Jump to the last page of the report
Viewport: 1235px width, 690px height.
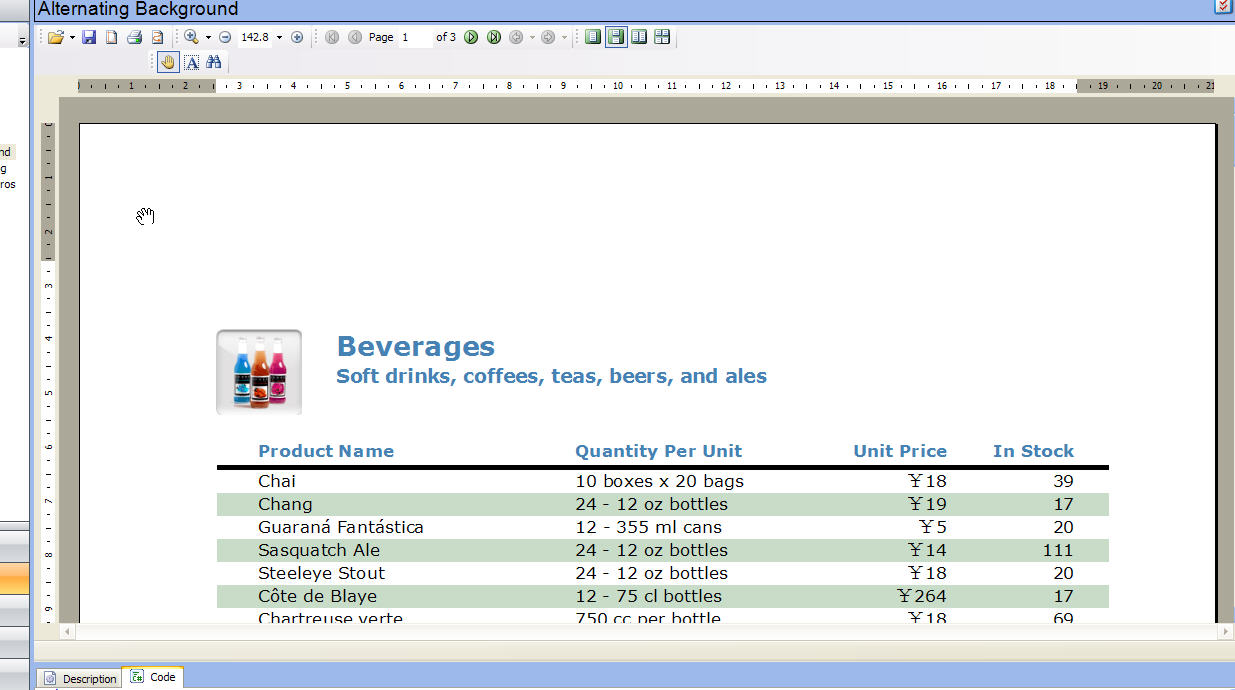pos(494,37)
